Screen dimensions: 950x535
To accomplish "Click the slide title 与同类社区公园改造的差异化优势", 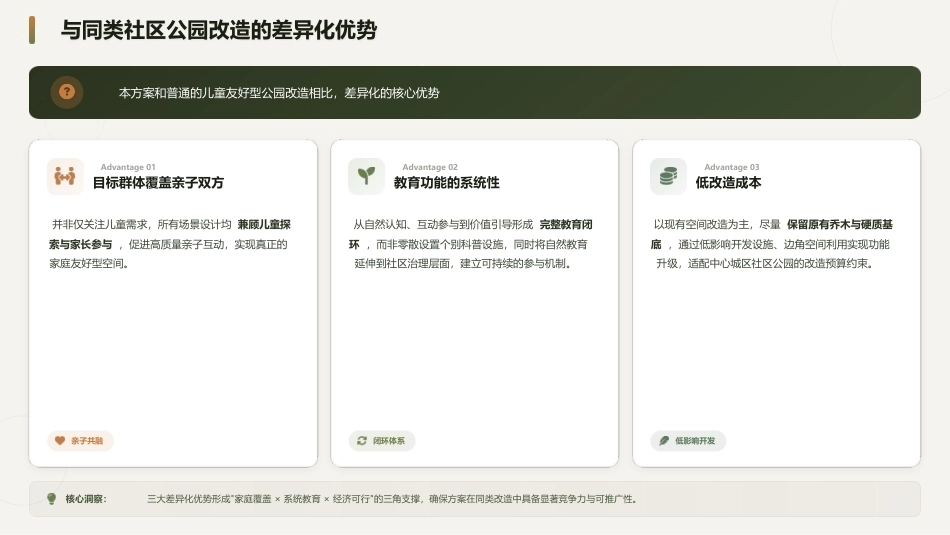I will 219,30.
